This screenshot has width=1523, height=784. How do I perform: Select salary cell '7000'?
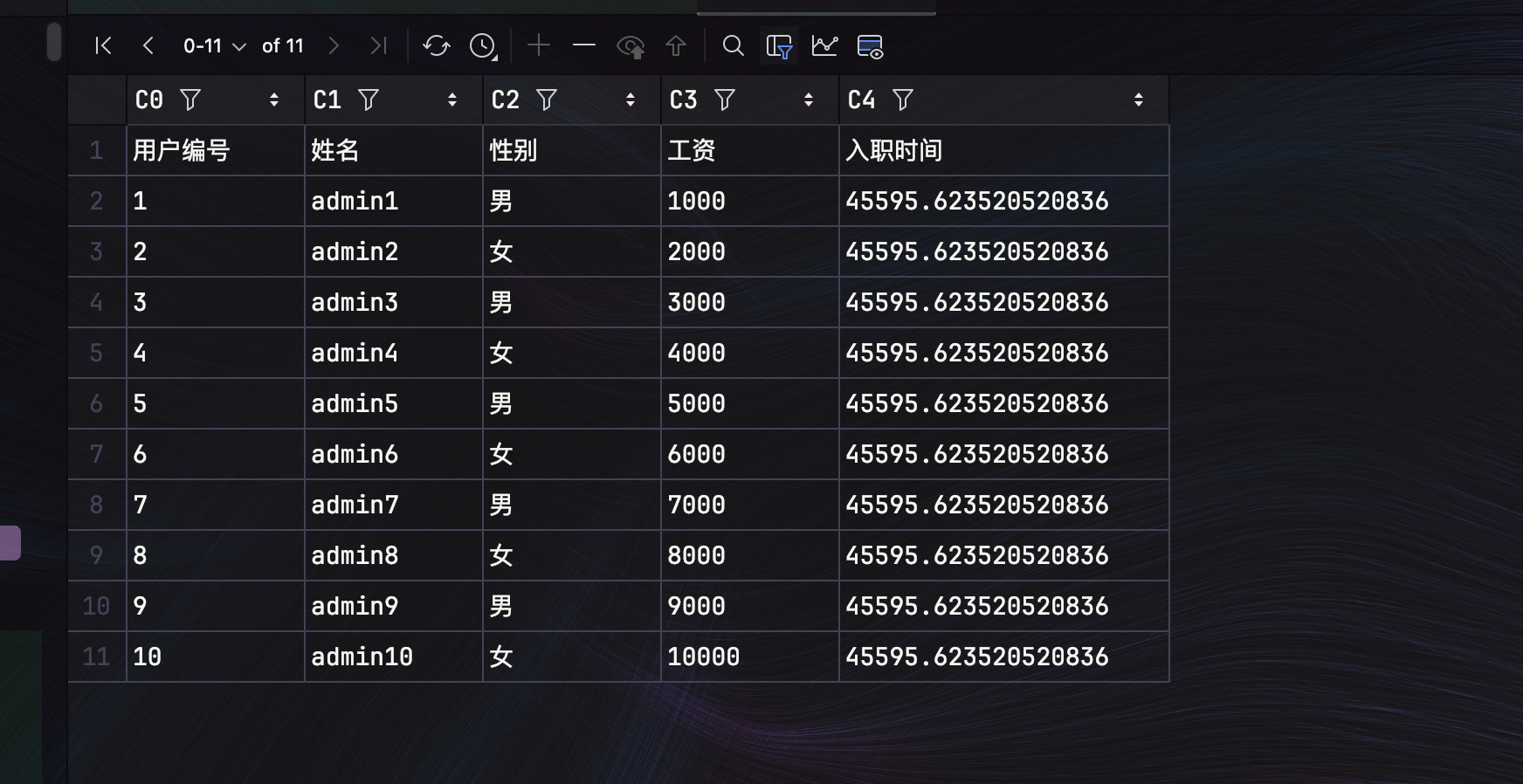(750, 505)
